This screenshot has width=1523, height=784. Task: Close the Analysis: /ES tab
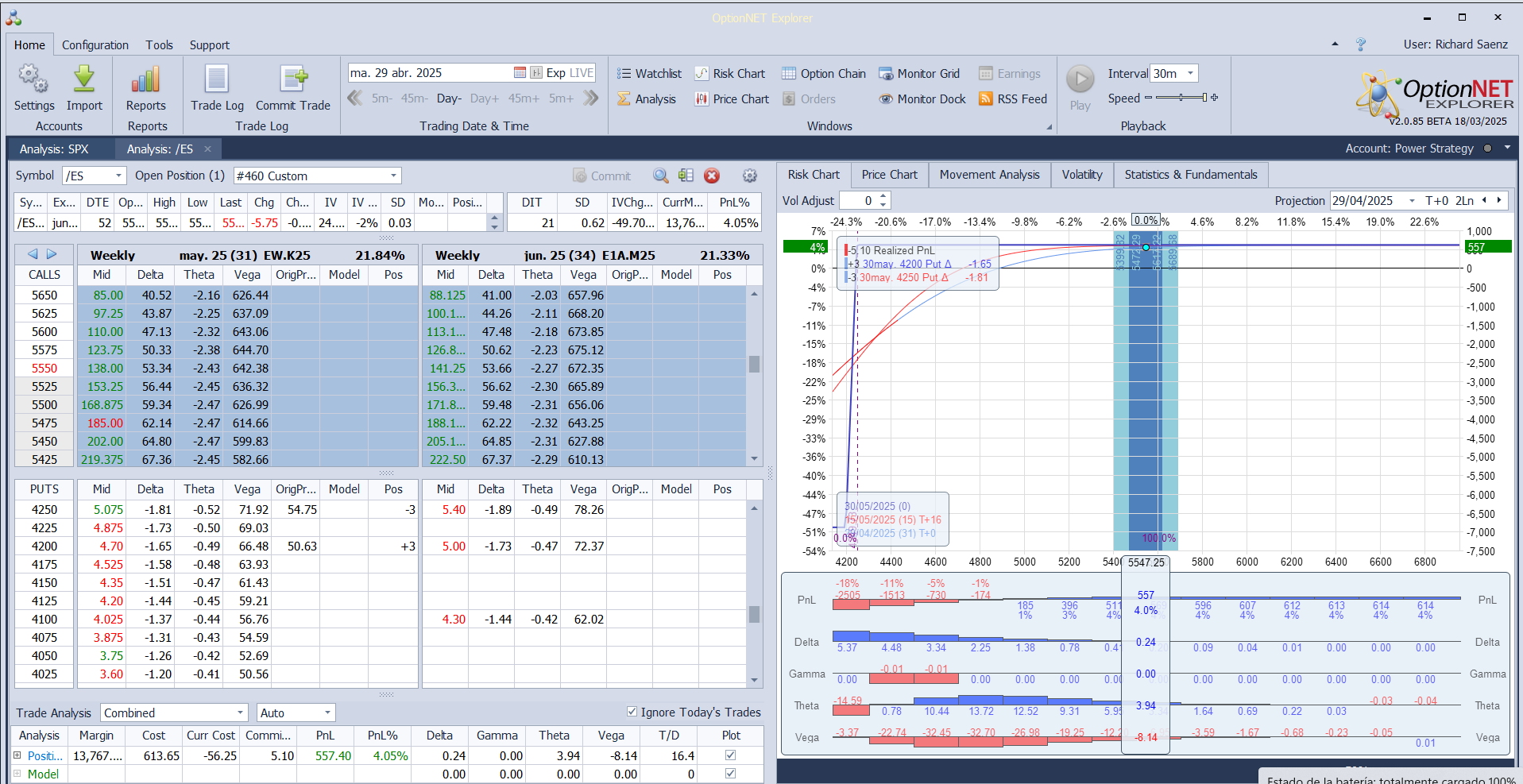tap(208, 149)
